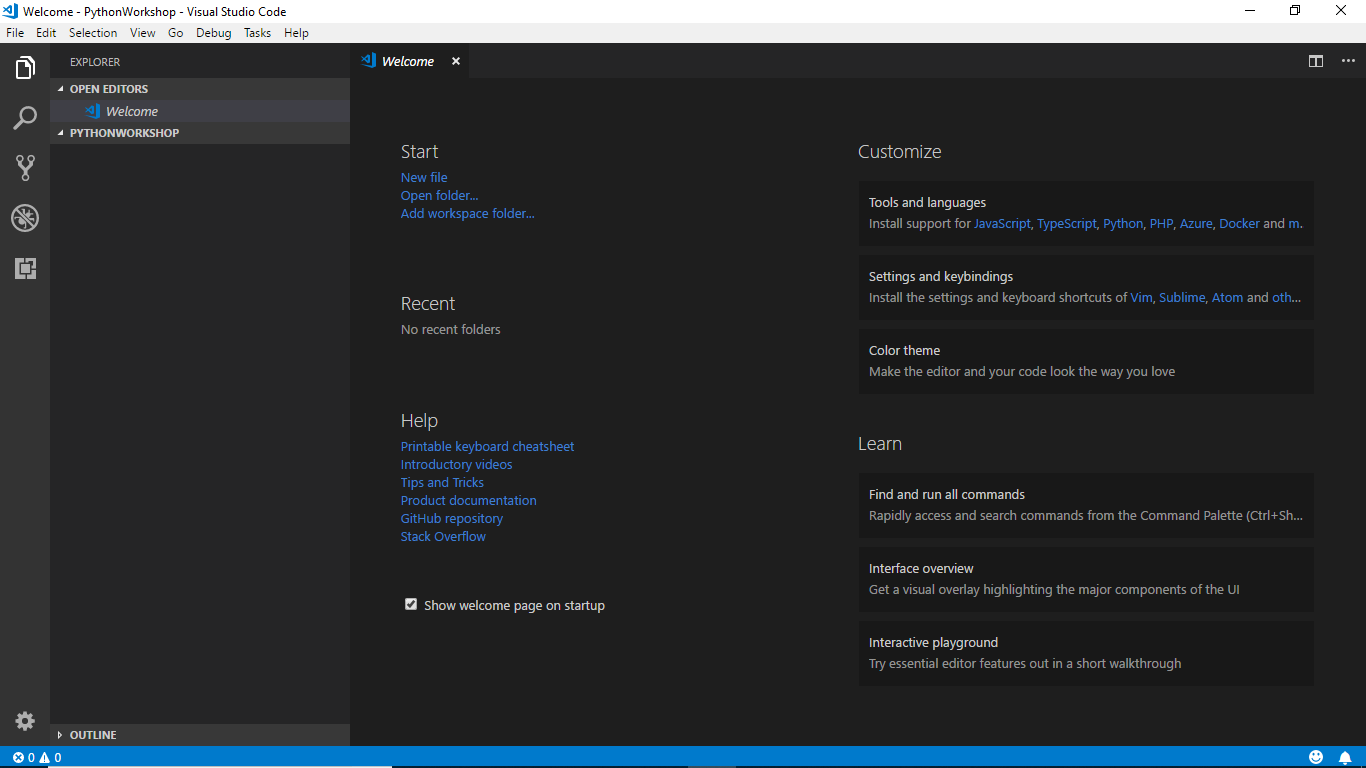Select the Welcome editor tab
1366x768 pixels.
click(410, 61)
